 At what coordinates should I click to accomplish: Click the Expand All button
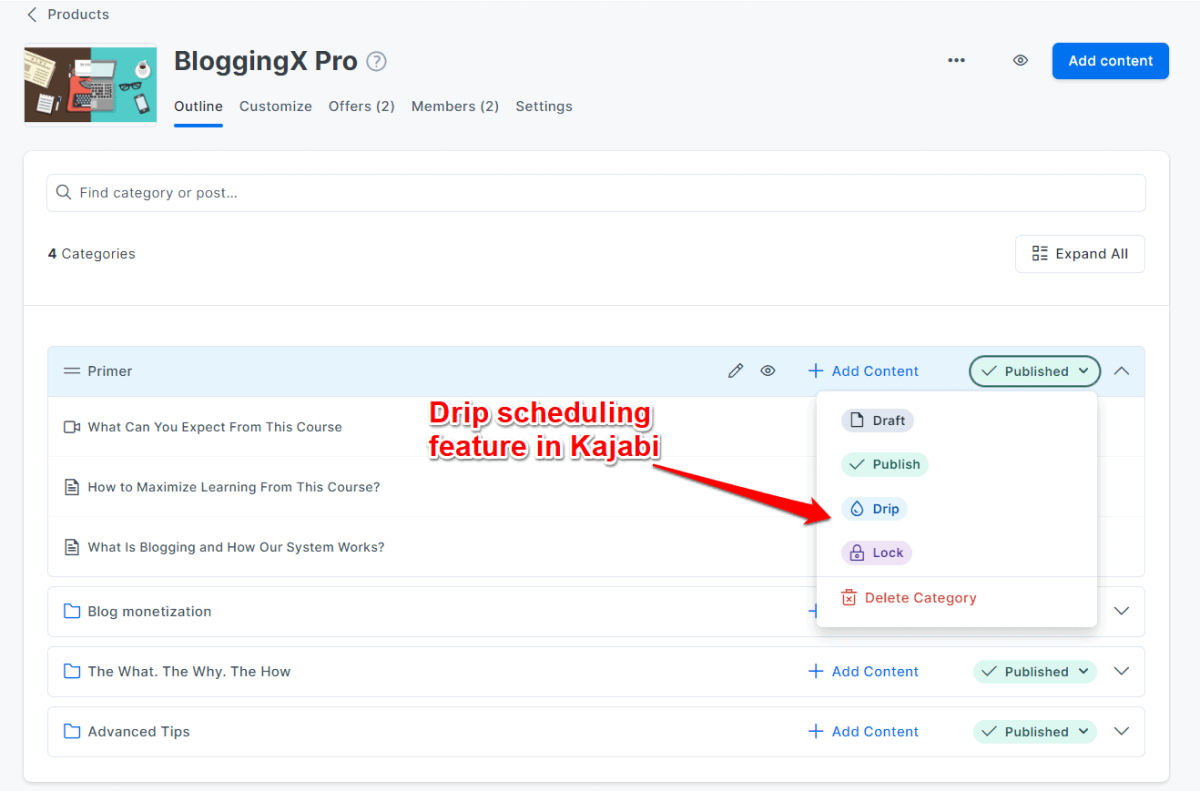pos(1080,254)
